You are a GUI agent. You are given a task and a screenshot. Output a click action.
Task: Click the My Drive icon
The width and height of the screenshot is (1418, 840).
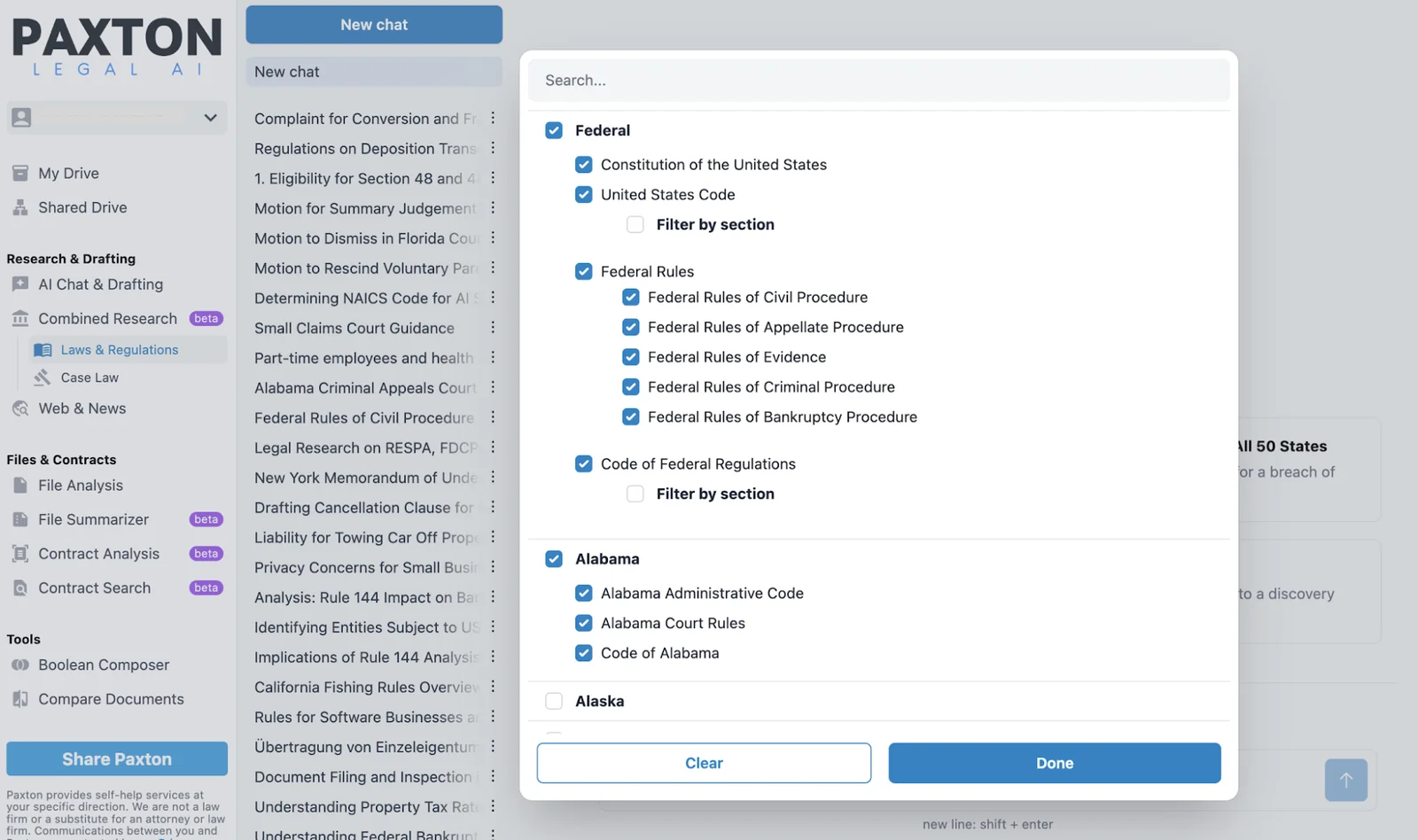pos(20,173)
